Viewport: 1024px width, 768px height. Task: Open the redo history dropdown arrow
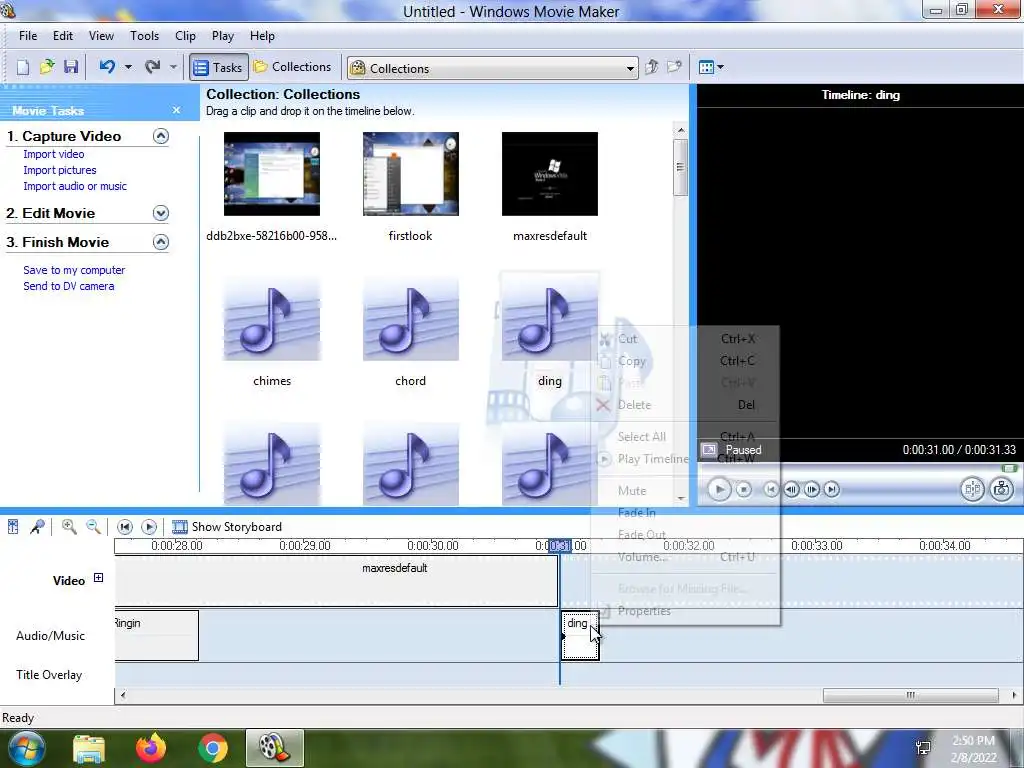(173, 67)
